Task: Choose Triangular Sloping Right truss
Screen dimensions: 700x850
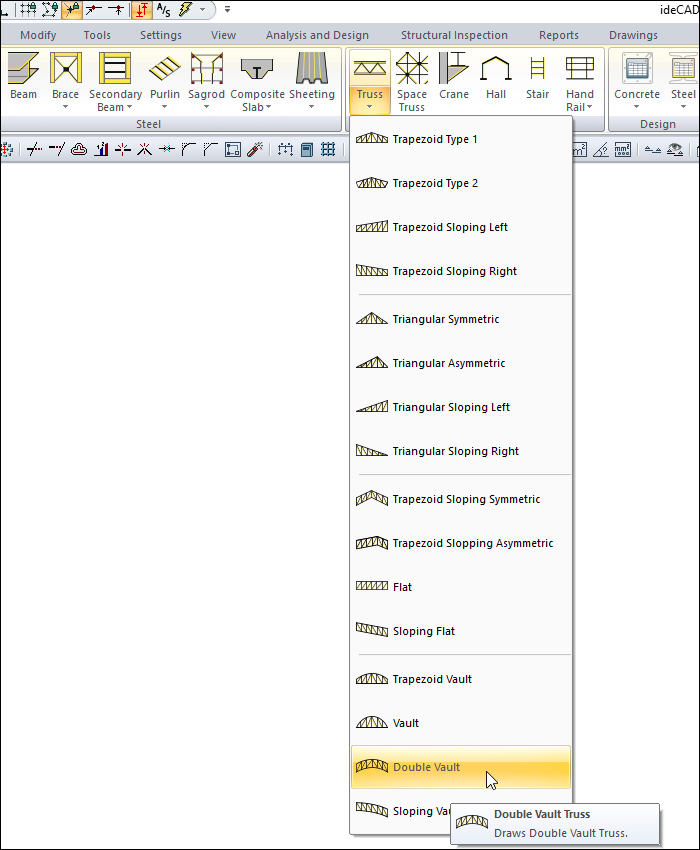Action: click(461, 451)
